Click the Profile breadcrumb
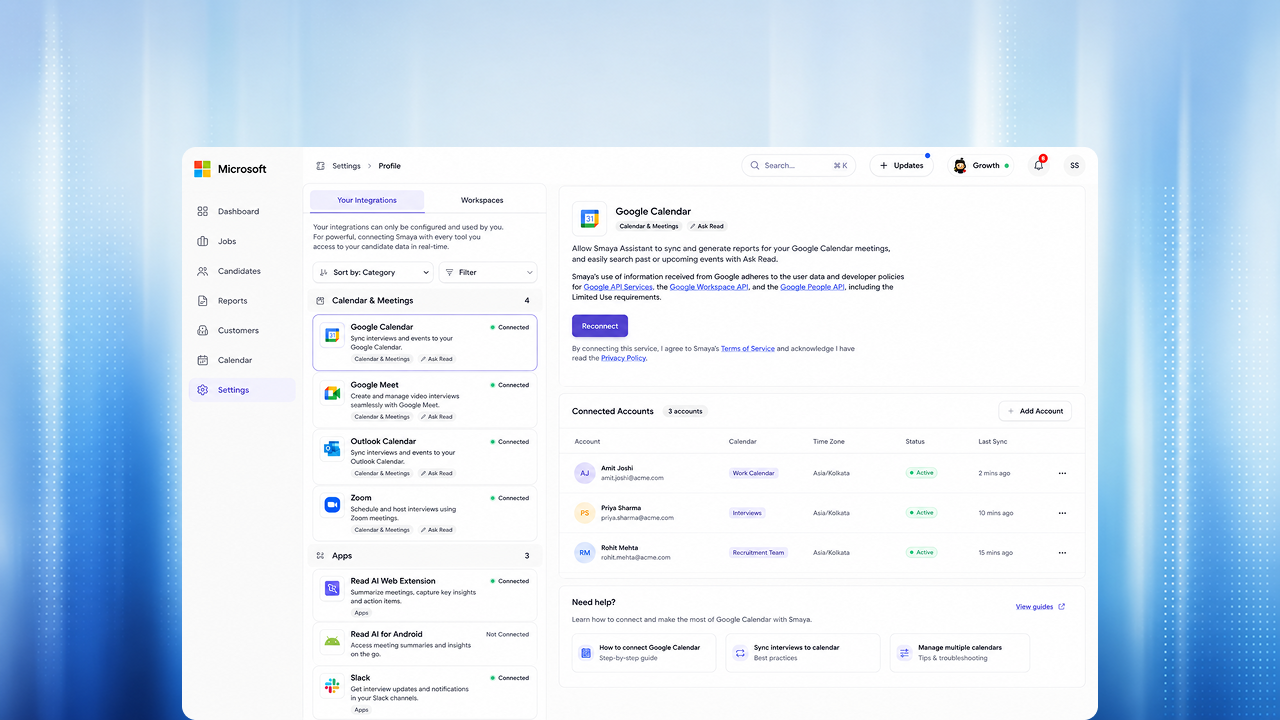The image size is (1280, 720). pos(389,166)
